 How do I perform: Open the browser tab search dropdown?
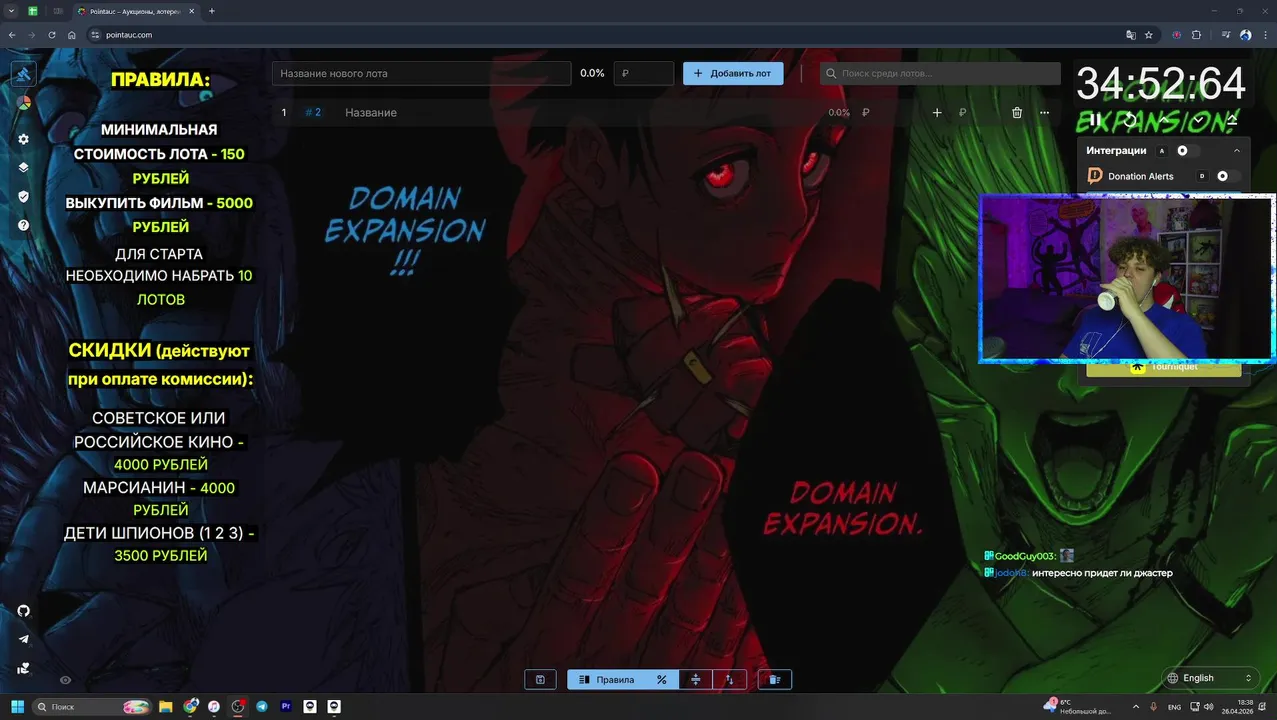[x=10, y=11]
